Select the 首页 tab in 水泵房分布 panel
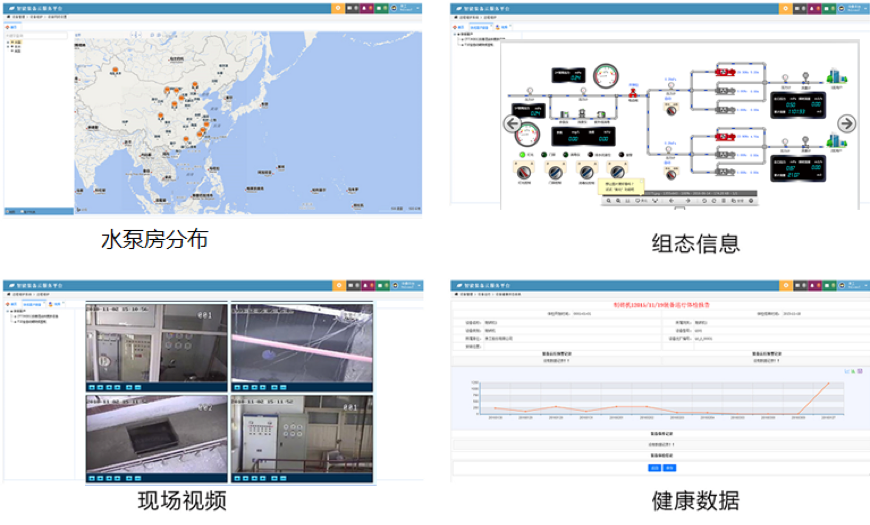This screenshot has width=870, height=525. (12, 27)
